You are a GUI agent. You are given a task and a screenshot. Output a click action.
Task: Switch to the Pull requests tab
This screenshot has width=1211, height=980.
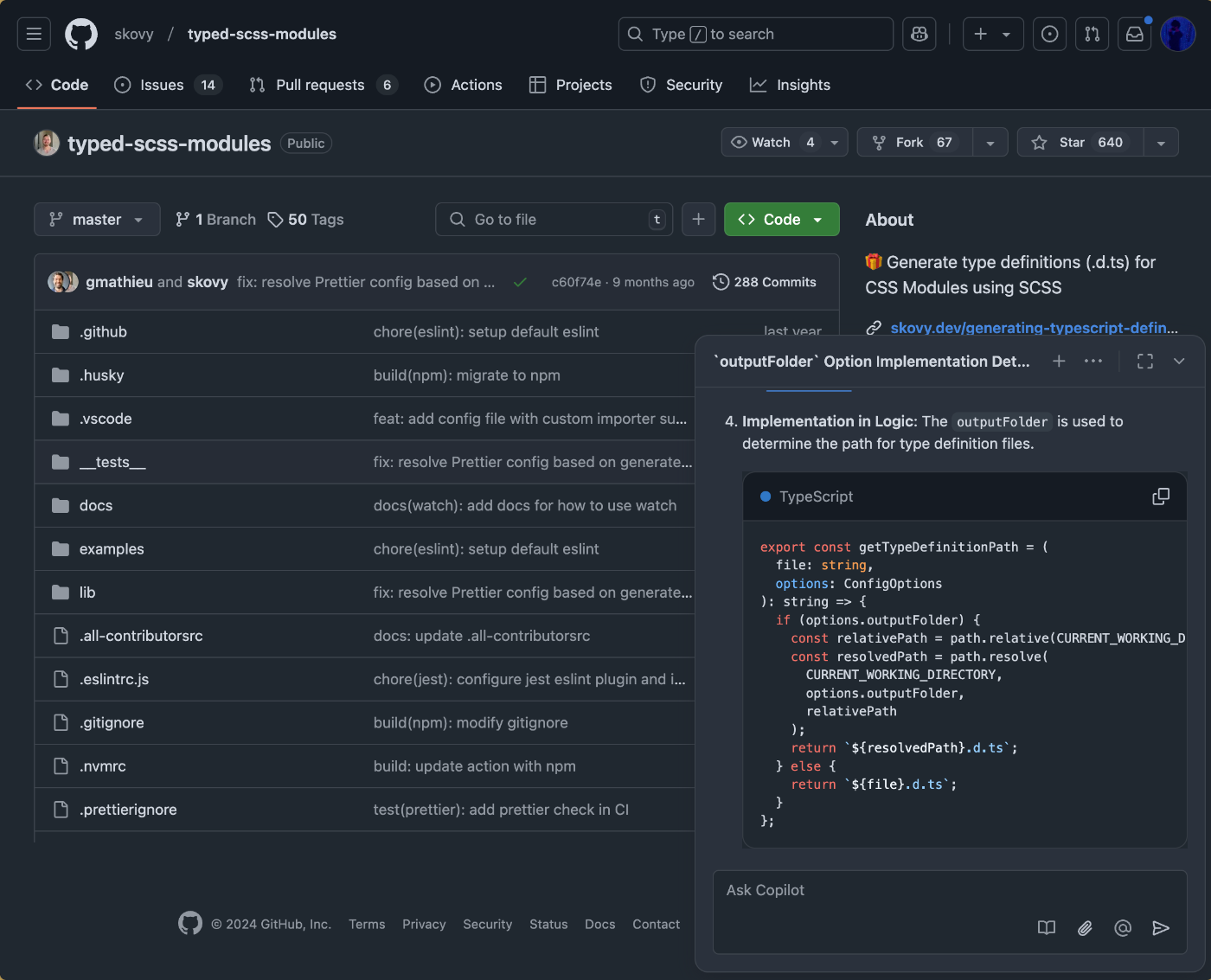(319, 85)
